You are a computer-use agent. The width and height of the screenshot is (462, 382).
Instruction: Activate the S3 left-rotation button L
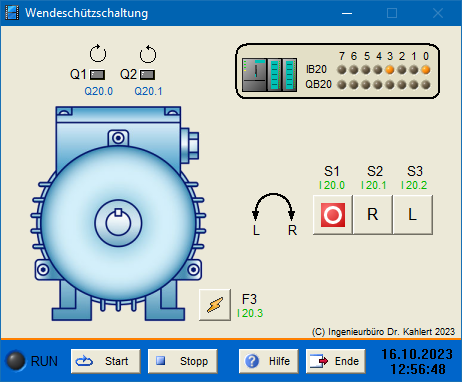[413, 215]
